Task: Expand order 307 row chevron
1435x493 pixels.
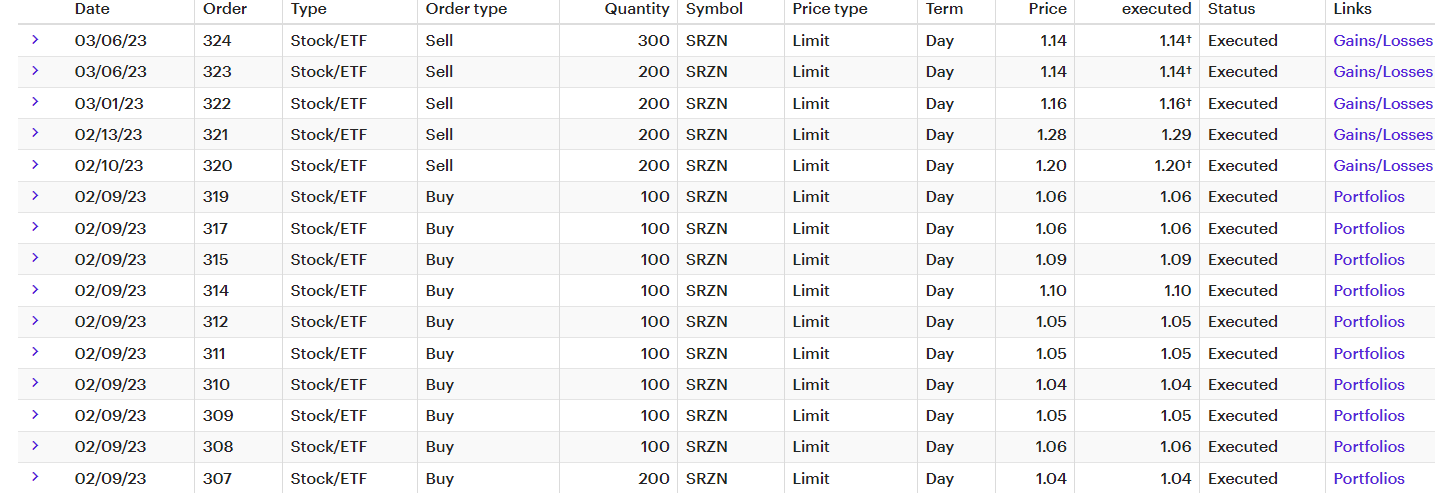Action: pos(35,477)
